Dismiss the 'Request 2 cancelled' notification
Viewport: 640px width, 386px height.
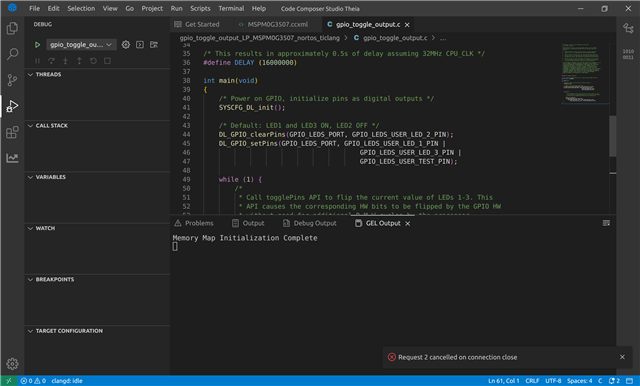pyautogui.click(x=622, y=357)
